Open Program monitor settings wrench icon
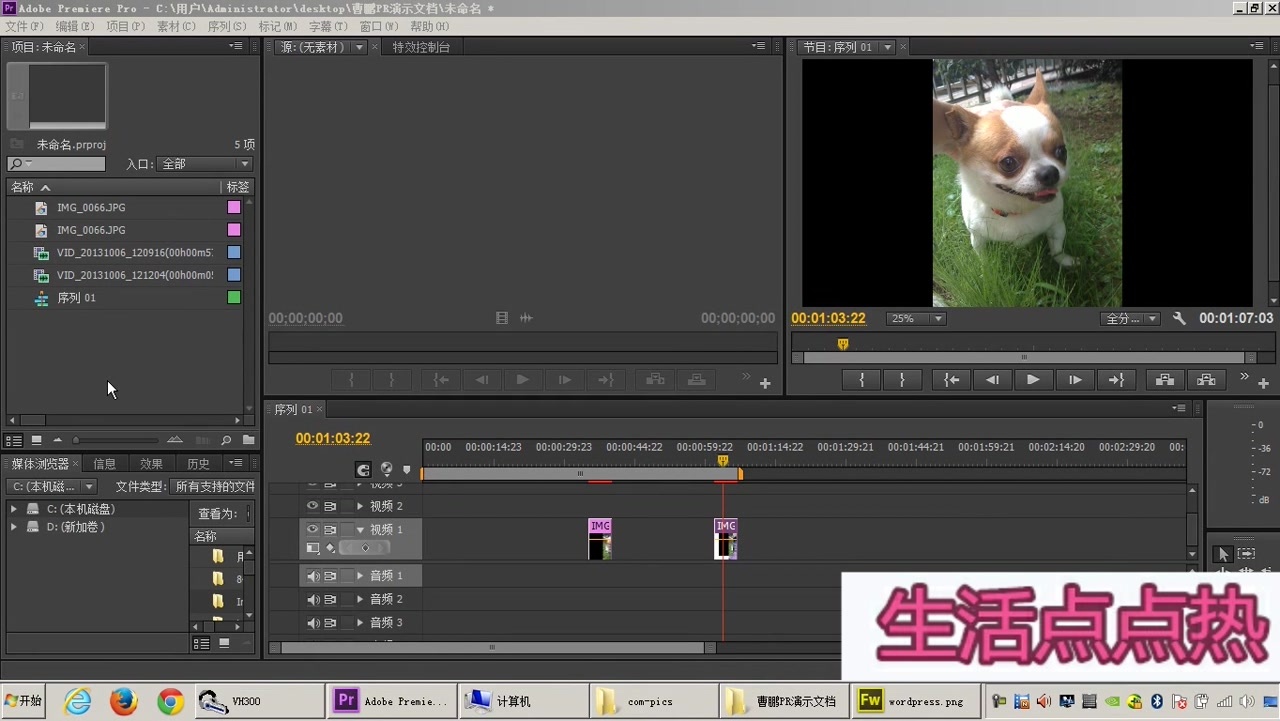Screen dimensions: 1280x721 tap(1179, 318)
